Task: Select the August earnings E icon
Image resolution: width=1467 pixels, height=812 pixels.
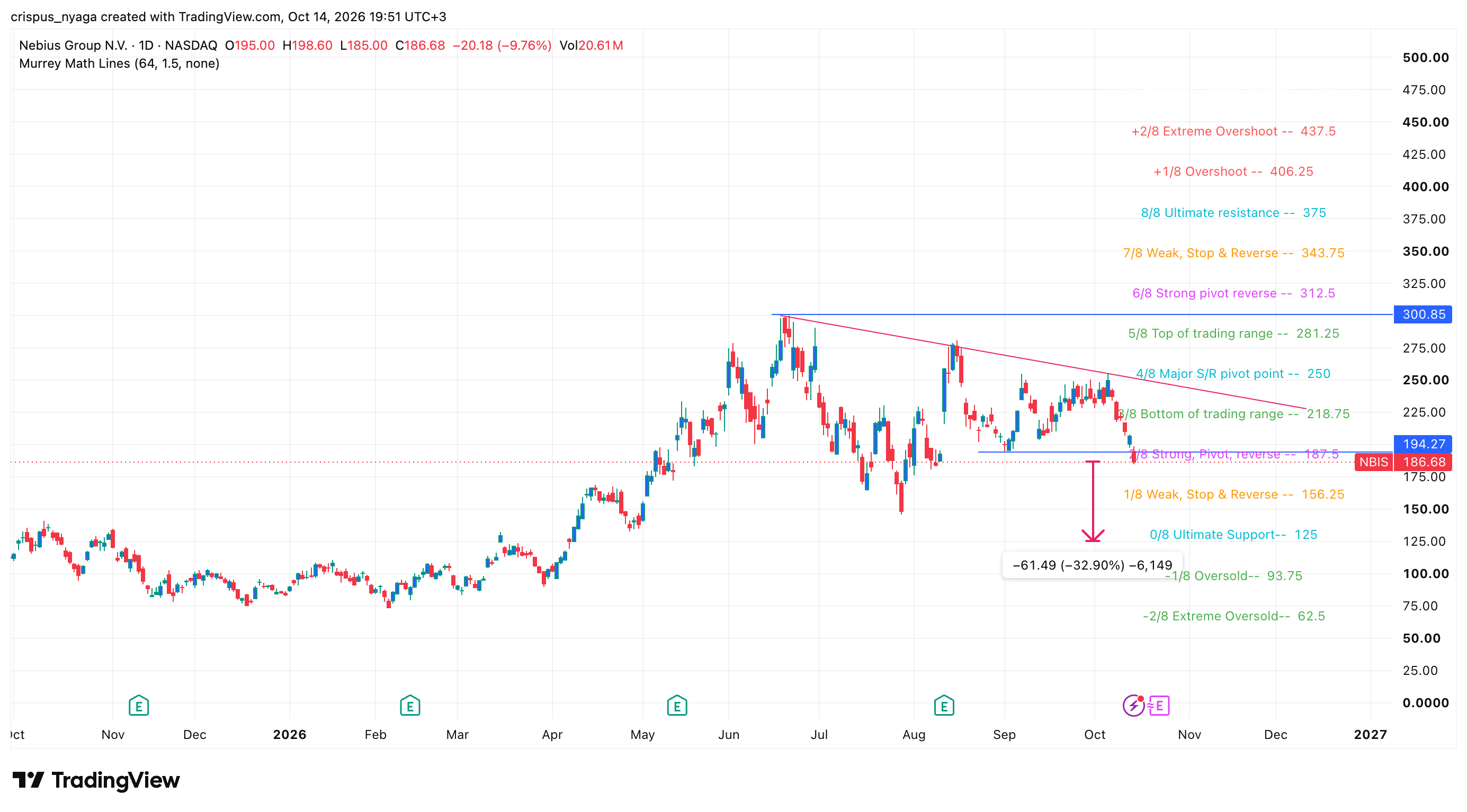Action: point(944,706)
